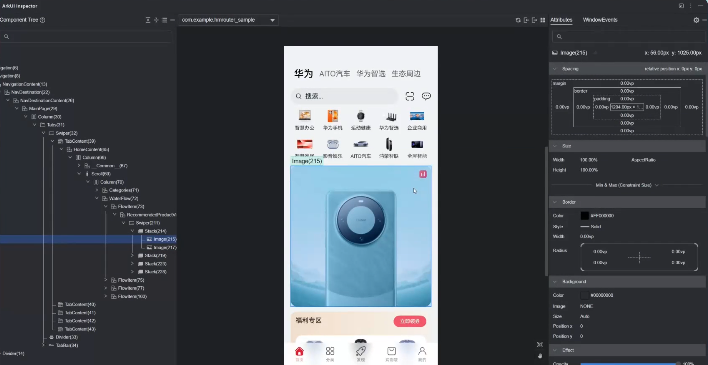This screenshot has width=708, height=365.
Task: Tap the four-squares category icon in the bottom bar
Action: click(330, 351)
